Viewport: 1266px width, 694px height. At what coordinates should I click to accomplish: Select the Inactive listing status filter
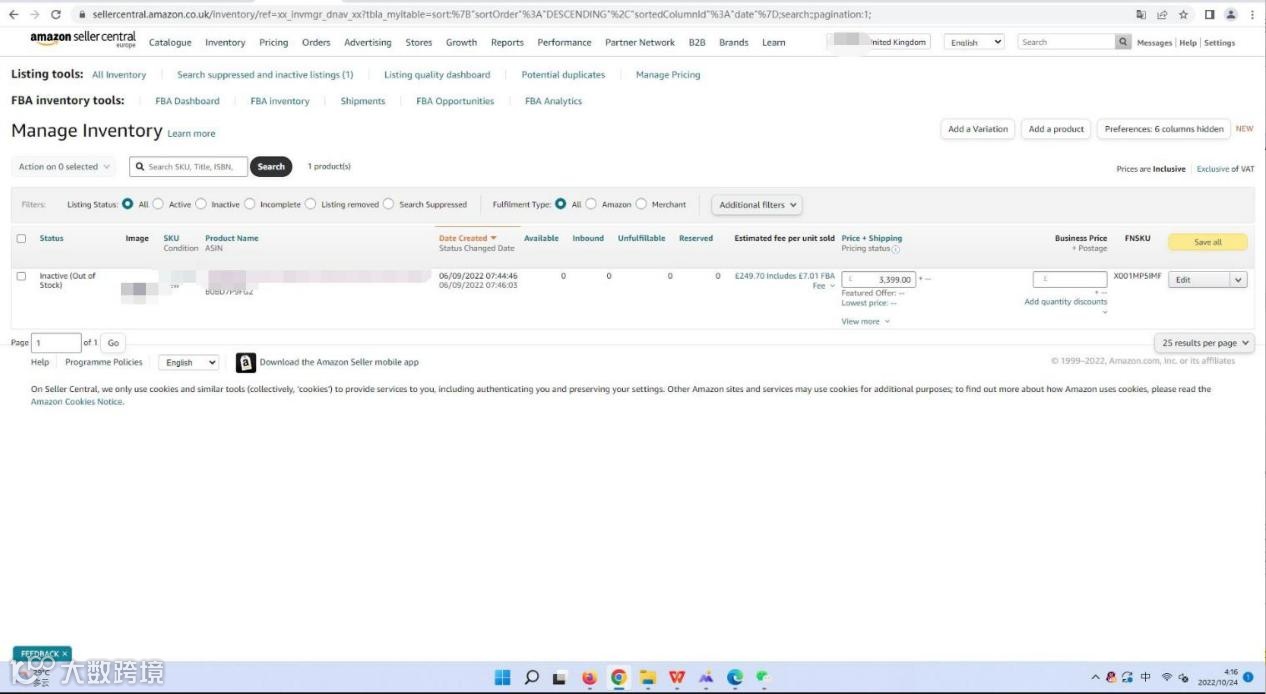(x=201, y=204)
